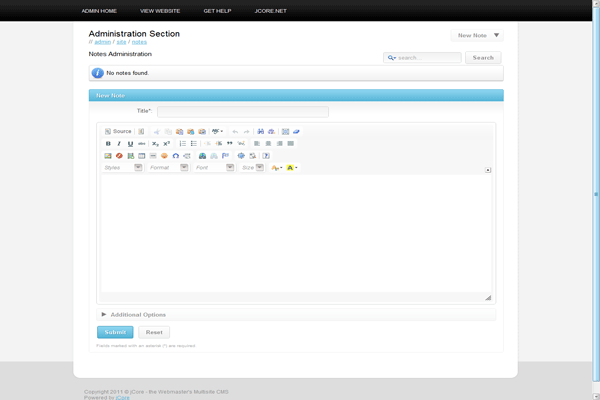Viewport: 600px width, 400px height.
Task: Open the Admin Home menu item
Action: [98, 10]
